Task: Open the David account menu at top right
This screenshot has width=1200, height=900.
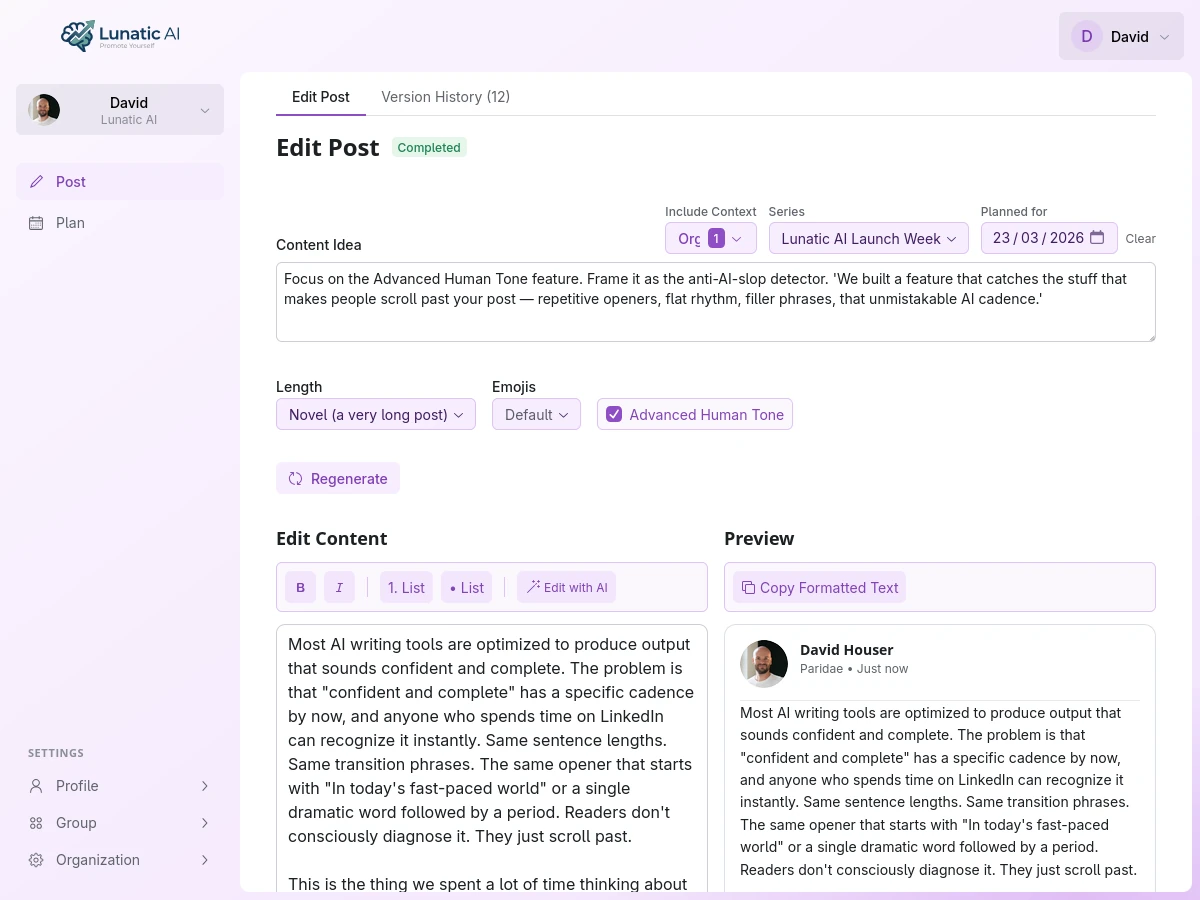Action: coord(1121,36)
